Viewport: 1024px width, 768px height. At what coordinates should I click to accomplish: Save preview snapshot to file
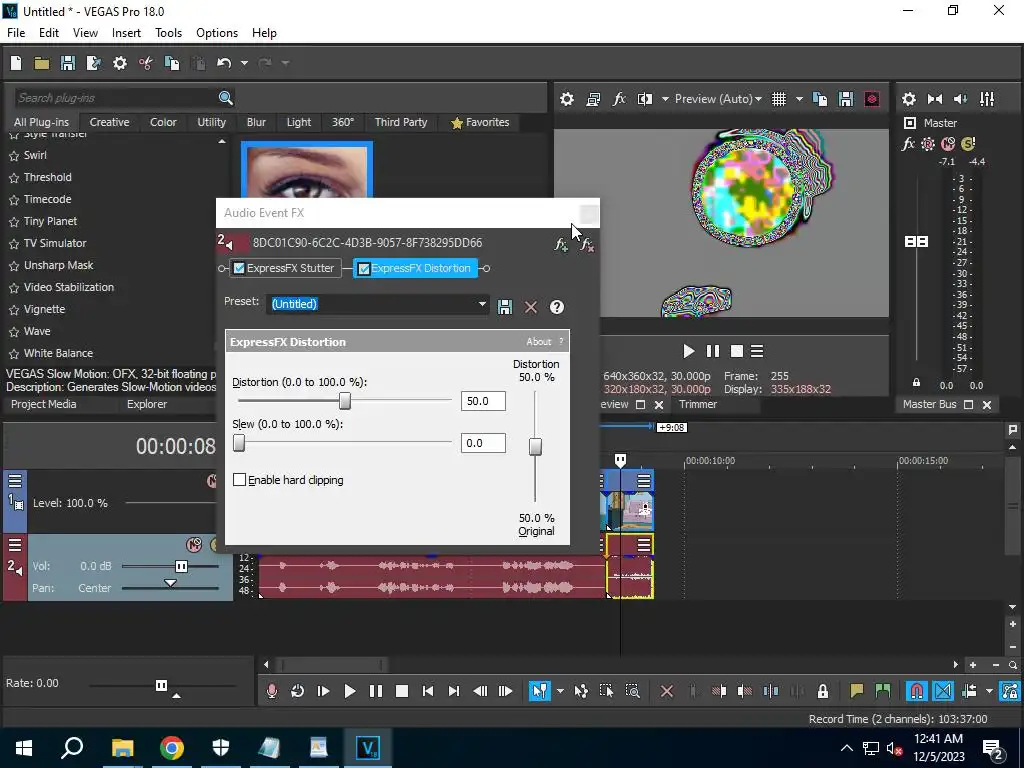click(846, 99)
